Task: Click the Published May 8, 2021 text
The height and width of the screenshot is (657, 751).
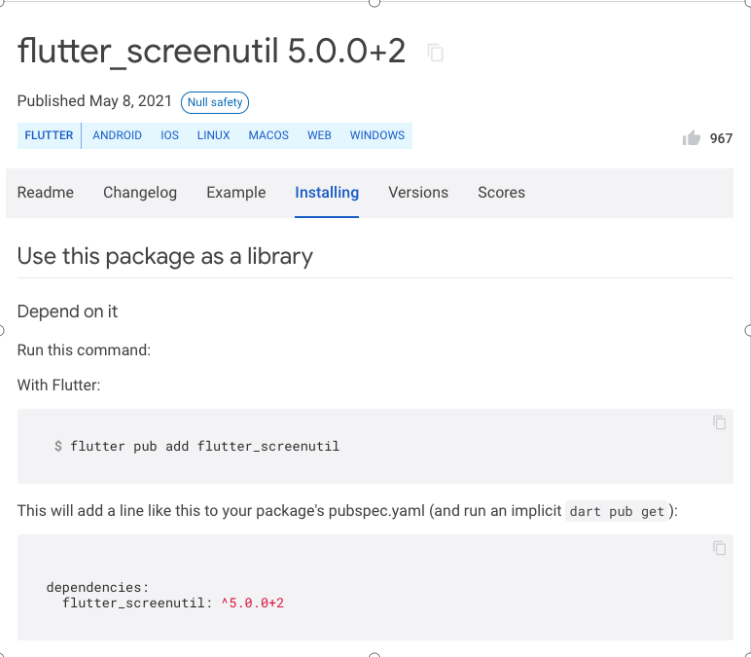Action: point(94,101)
